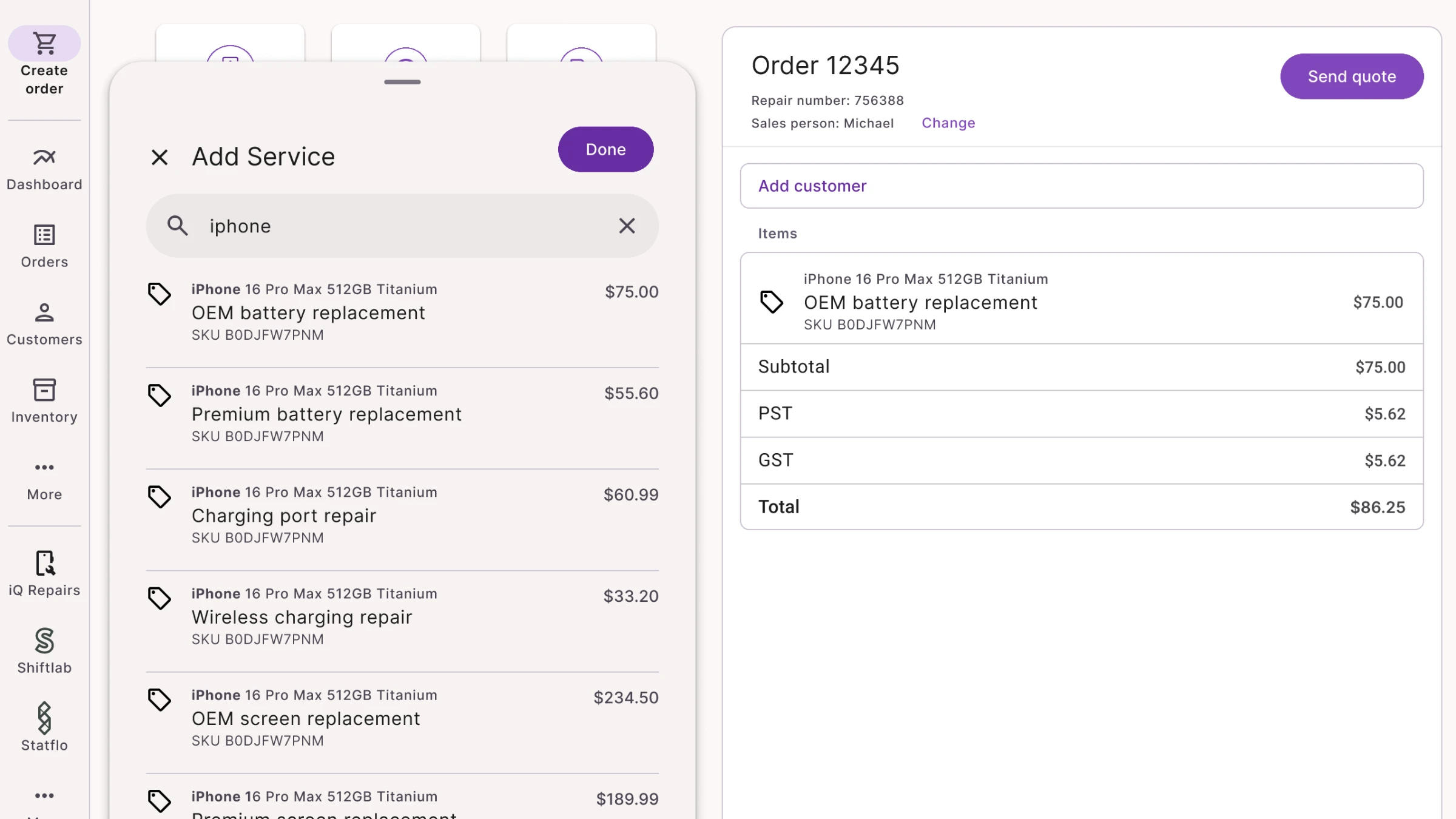Launch iQ Repairs
The height and width of the screenshot is (819, 1456).
click(44, 574)
